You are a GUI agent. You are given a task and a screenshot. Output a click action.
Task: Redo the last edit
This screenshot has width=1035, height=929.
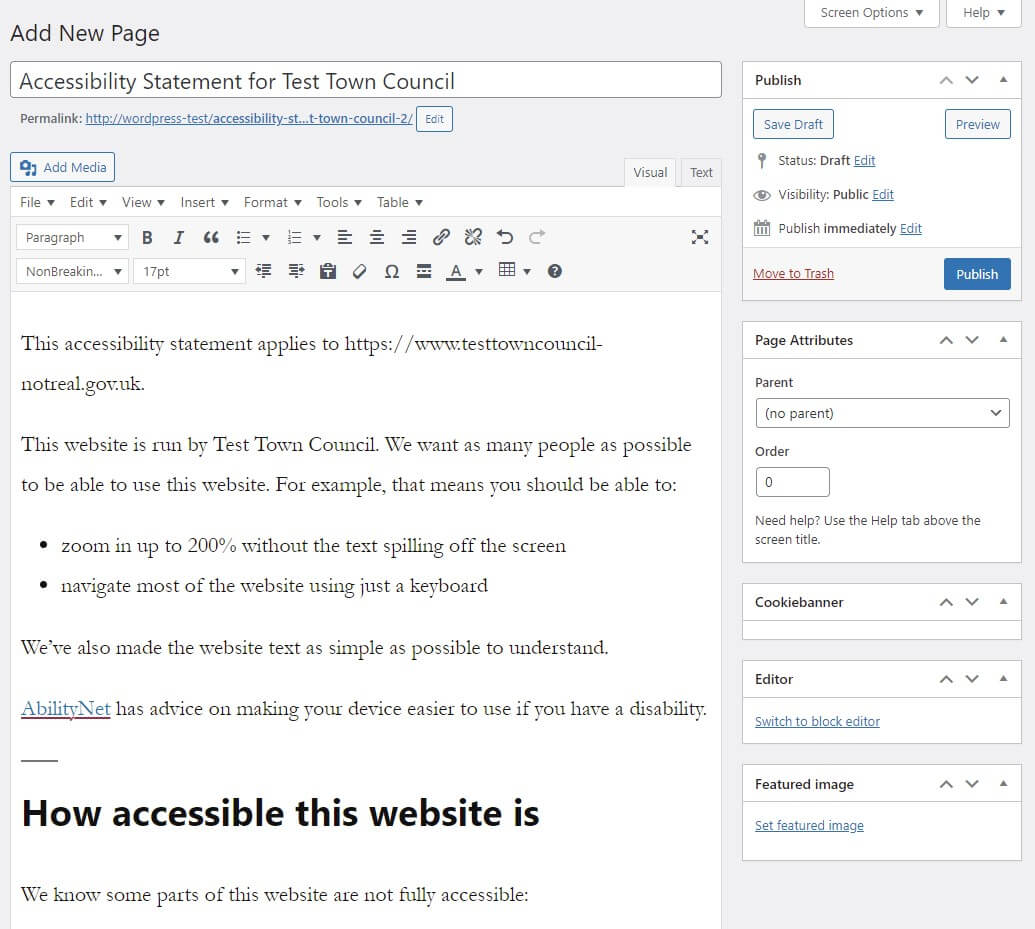click(537, 237)
